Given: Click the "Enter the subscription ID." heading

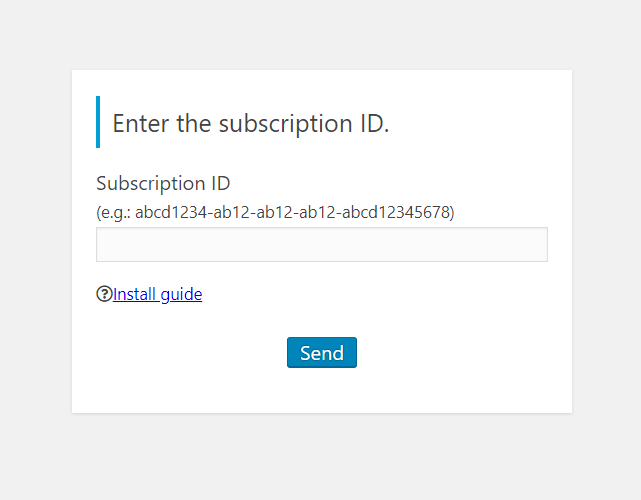Looking at the screenshot, I should pos(251,123).
